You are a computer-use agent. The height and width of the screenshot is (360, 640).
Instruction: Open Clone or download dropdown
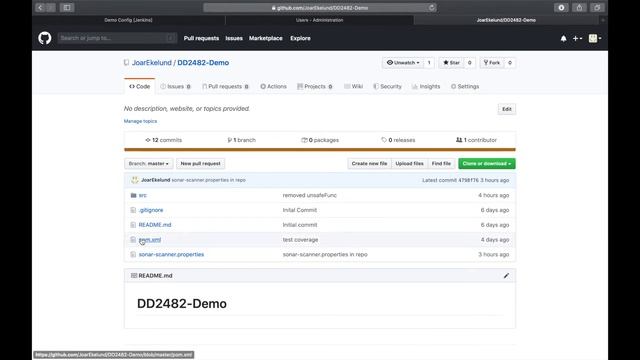(x=487, y=164)
